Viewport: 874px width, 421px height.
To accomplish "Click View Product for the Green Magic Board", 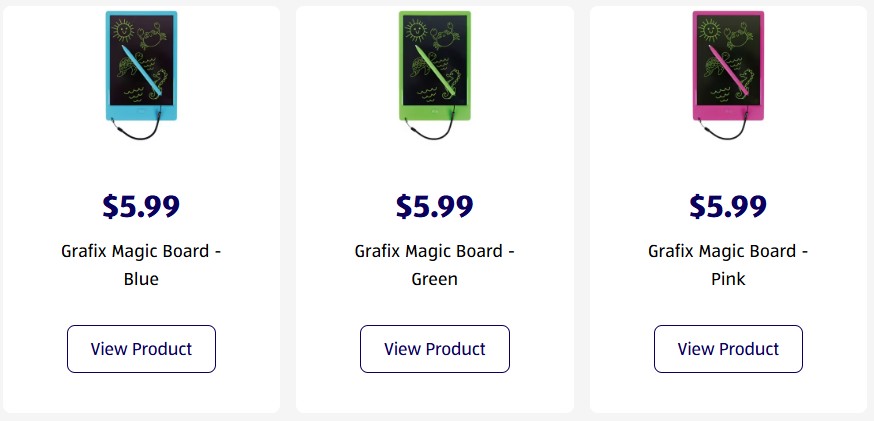I will pos(435,349).
